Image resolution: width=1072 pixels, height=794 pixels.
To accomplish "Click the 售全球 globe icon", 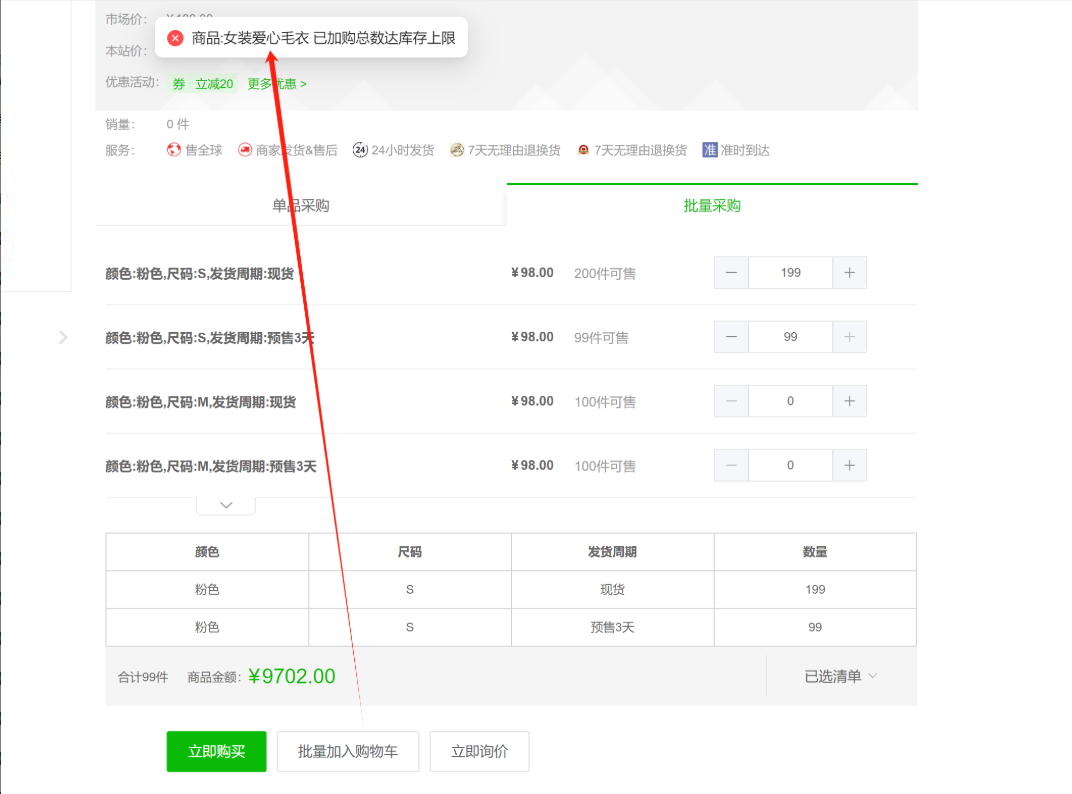I will tap(174, 150).
